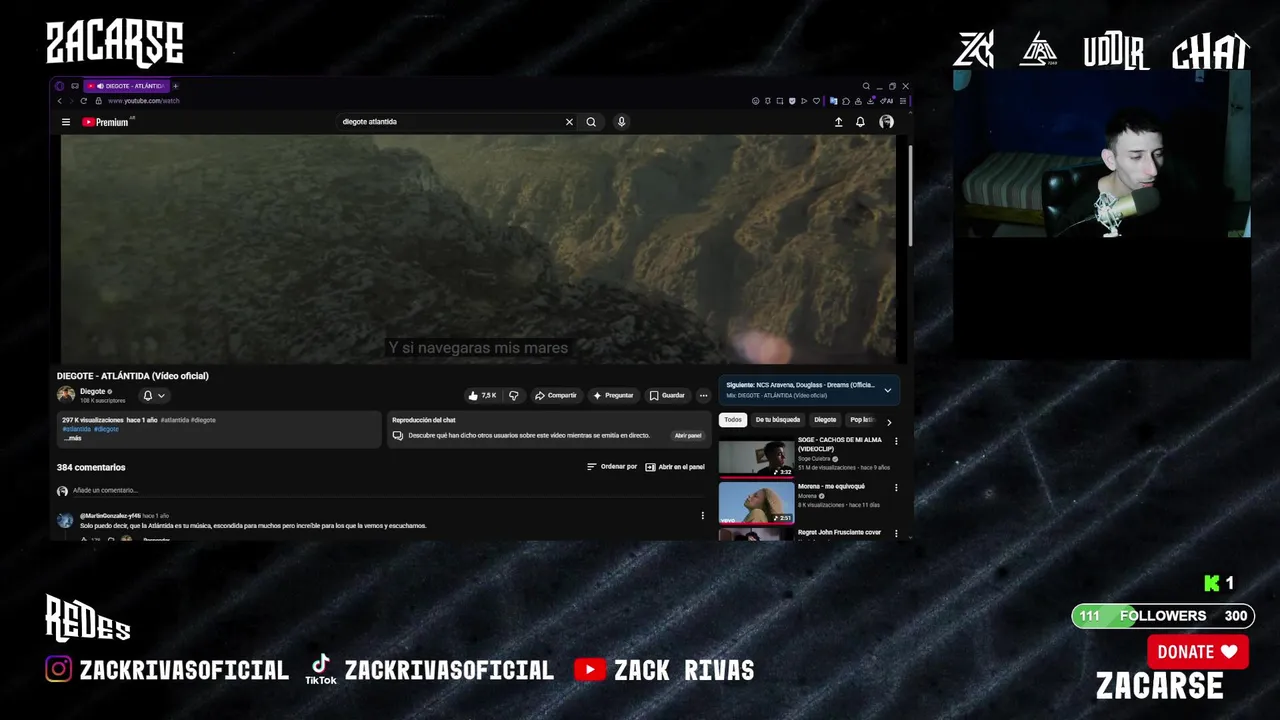Save the video with Guardar

click(x=667, y=395)
